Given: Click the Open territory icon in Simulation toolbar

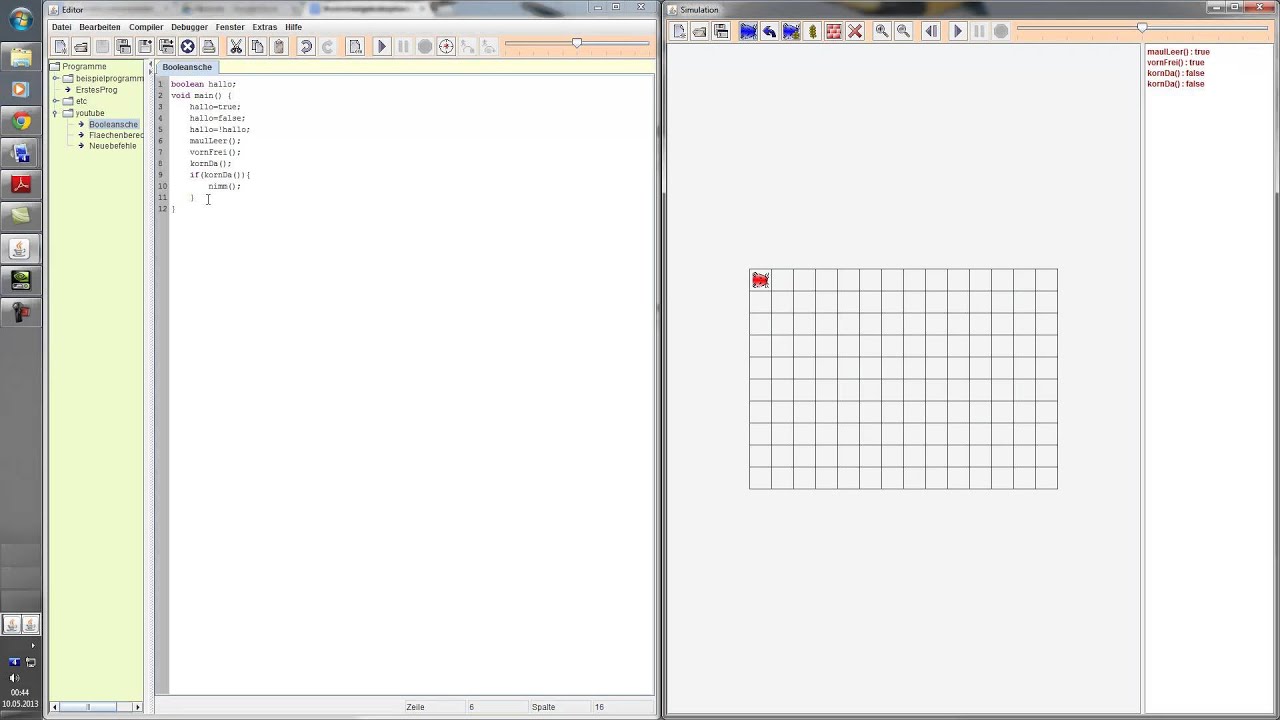Looking at the screenshot, I should [700, 31].
